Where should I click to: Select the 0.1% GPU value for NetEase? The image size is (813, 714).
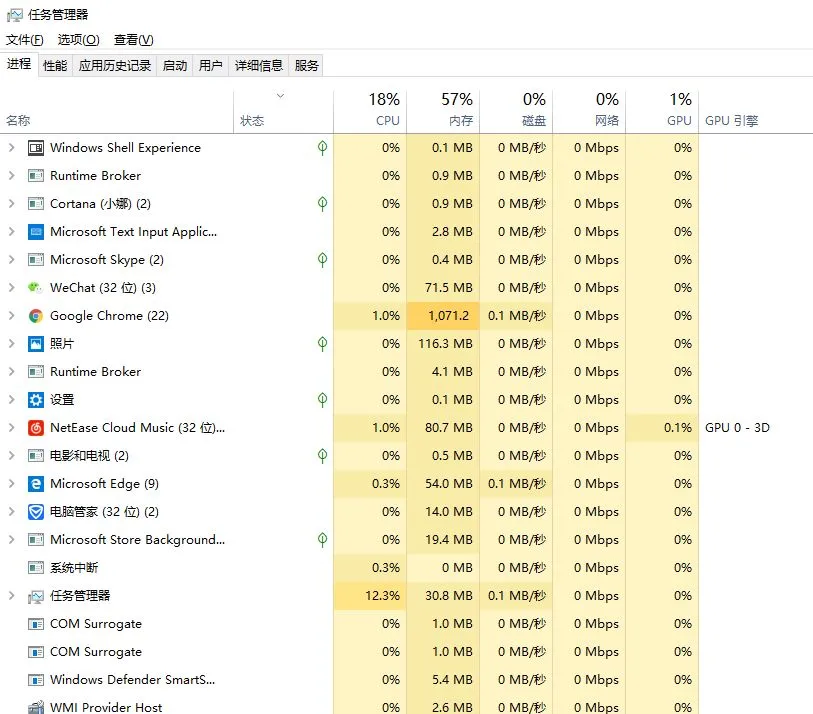click(662, 428)
